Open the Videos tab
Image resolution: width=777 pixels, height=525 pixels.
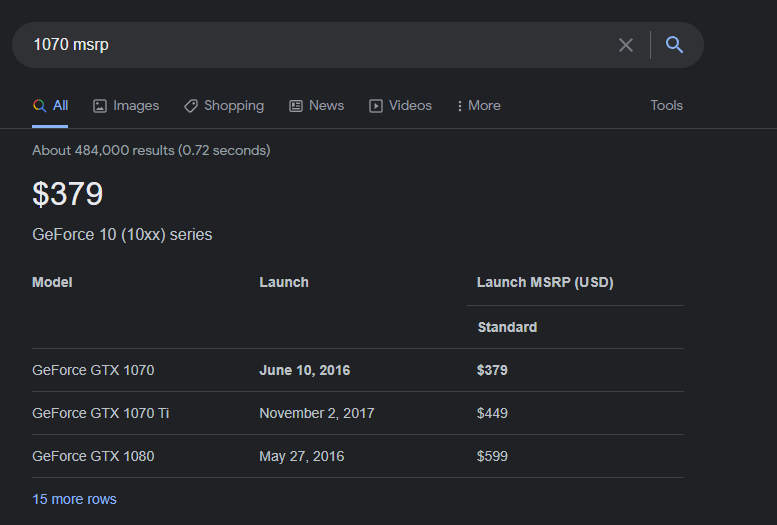(x=400, y=106)
